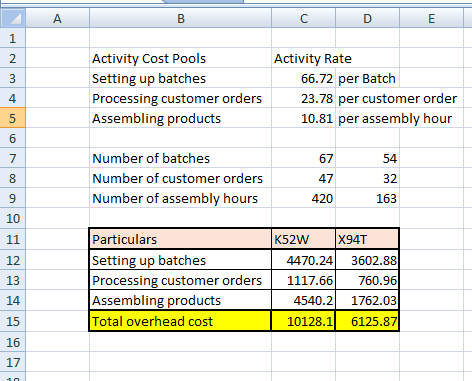Viewport: 472px width, 381px height.
Task: Select column B header
Action: click(181, 18)
